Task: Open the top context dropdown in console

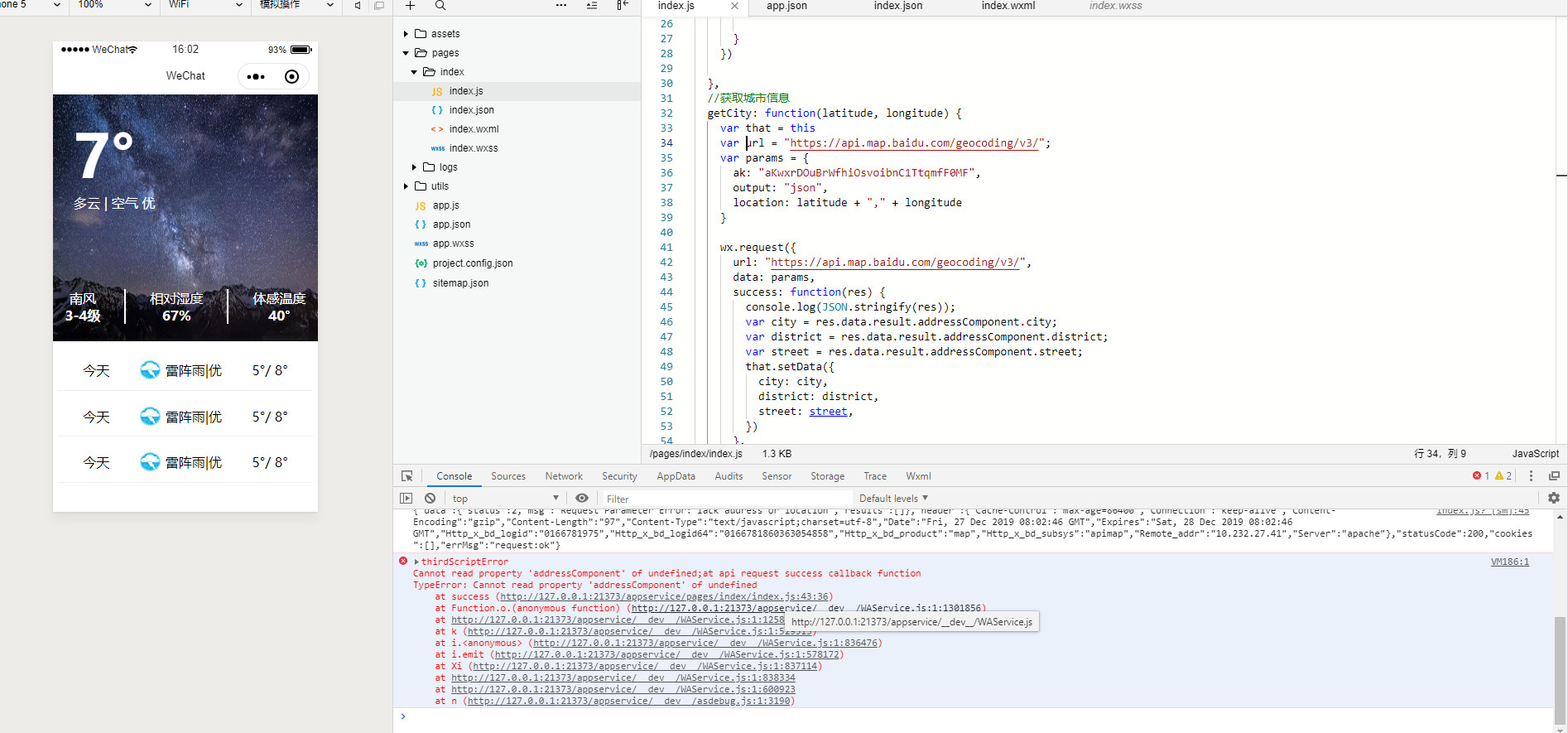Action: [x=505, y=498]
